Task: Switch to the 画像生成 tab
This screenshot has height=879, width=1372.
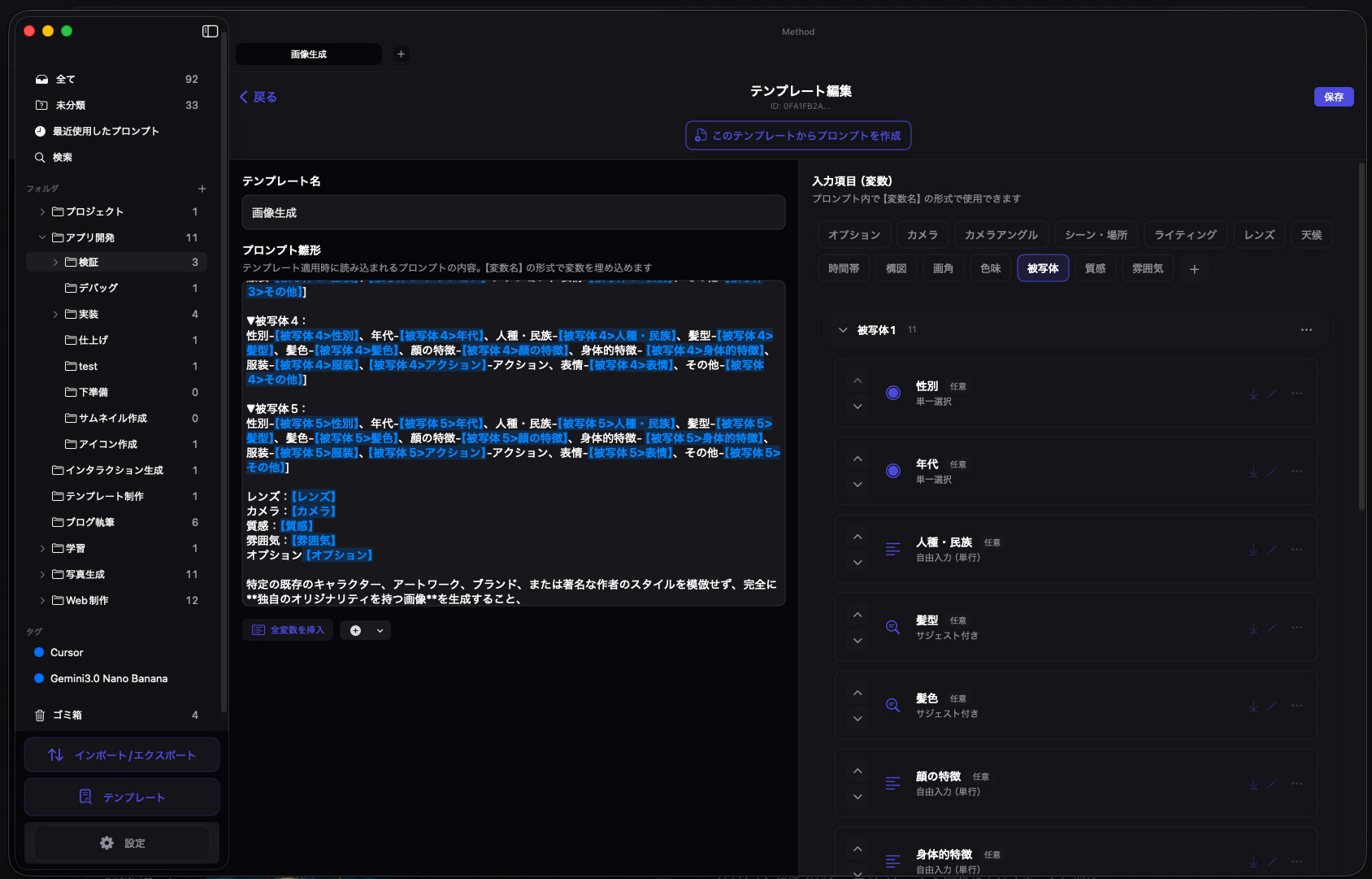Action: pyautogui.click(x=309, y=54)
